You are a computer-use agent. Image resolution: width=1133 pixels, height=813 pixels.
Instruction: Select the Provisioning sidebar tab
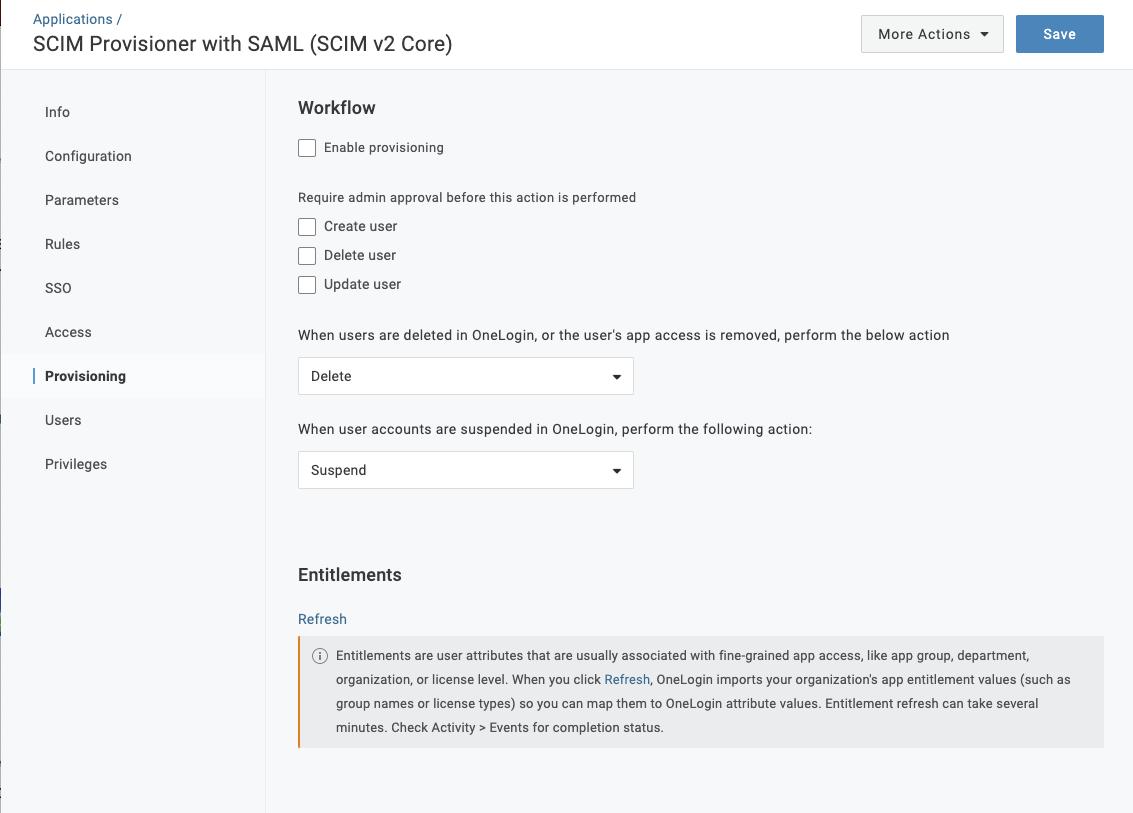click(x=85, y=376)
